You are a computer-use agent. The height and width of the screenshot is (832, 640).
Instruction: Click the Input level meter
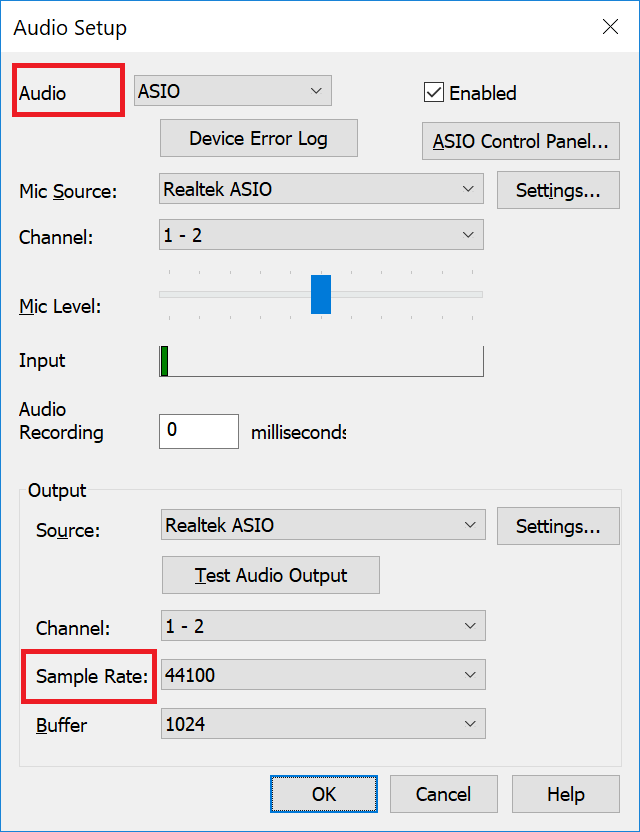pyautogui.click(x=321, y=361)
